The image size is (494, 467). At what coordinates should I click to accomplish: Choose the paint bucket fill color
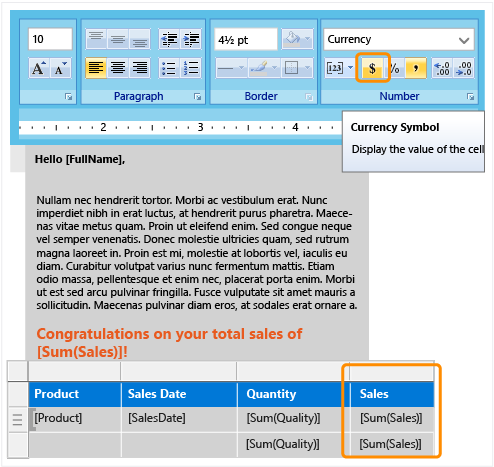292,39
